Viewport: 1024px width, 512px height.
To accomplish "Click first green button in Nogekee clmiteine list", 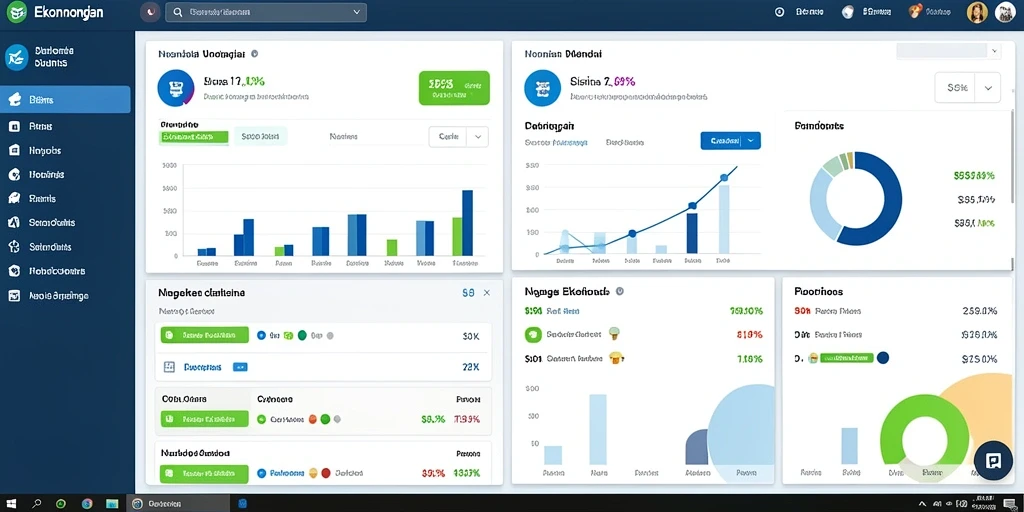I will (204, 335).
